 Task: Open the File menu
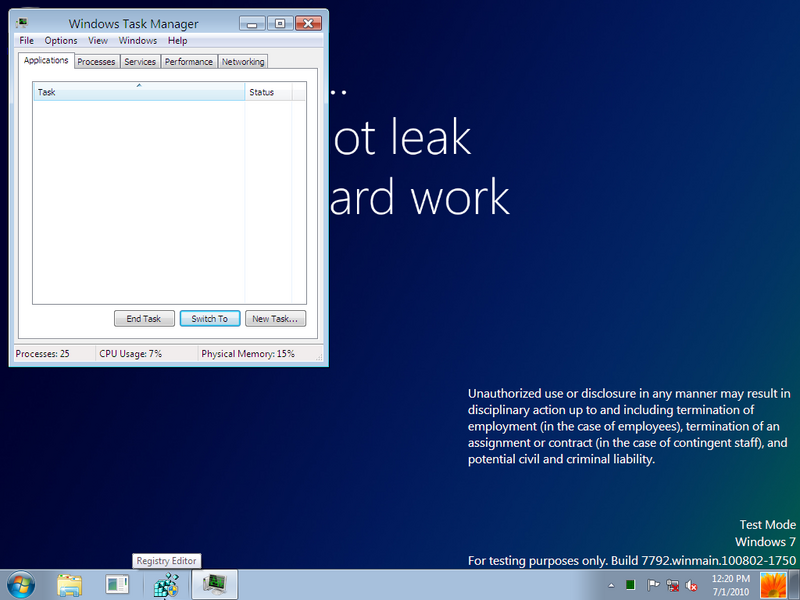coord(27,40)
